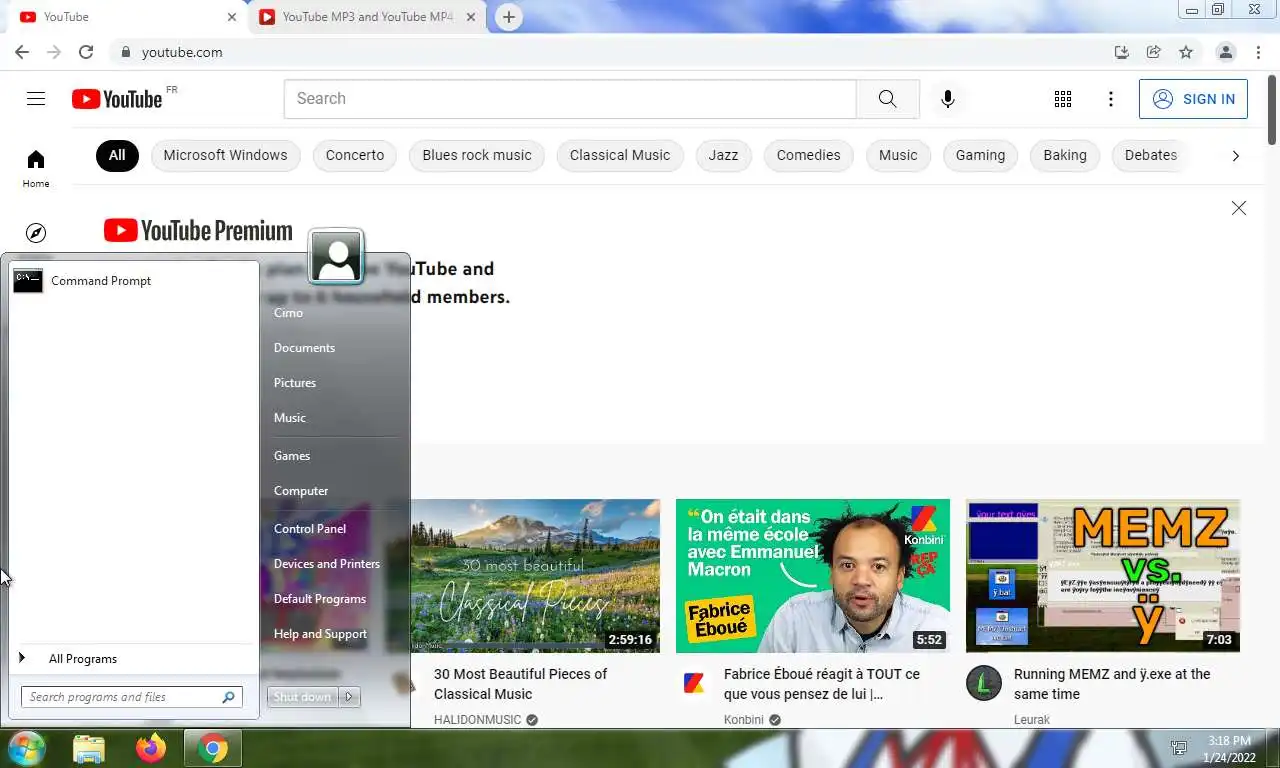Click the SIGN IN button
This screenshot has width=1280, height=768.
pos(1193,99)
